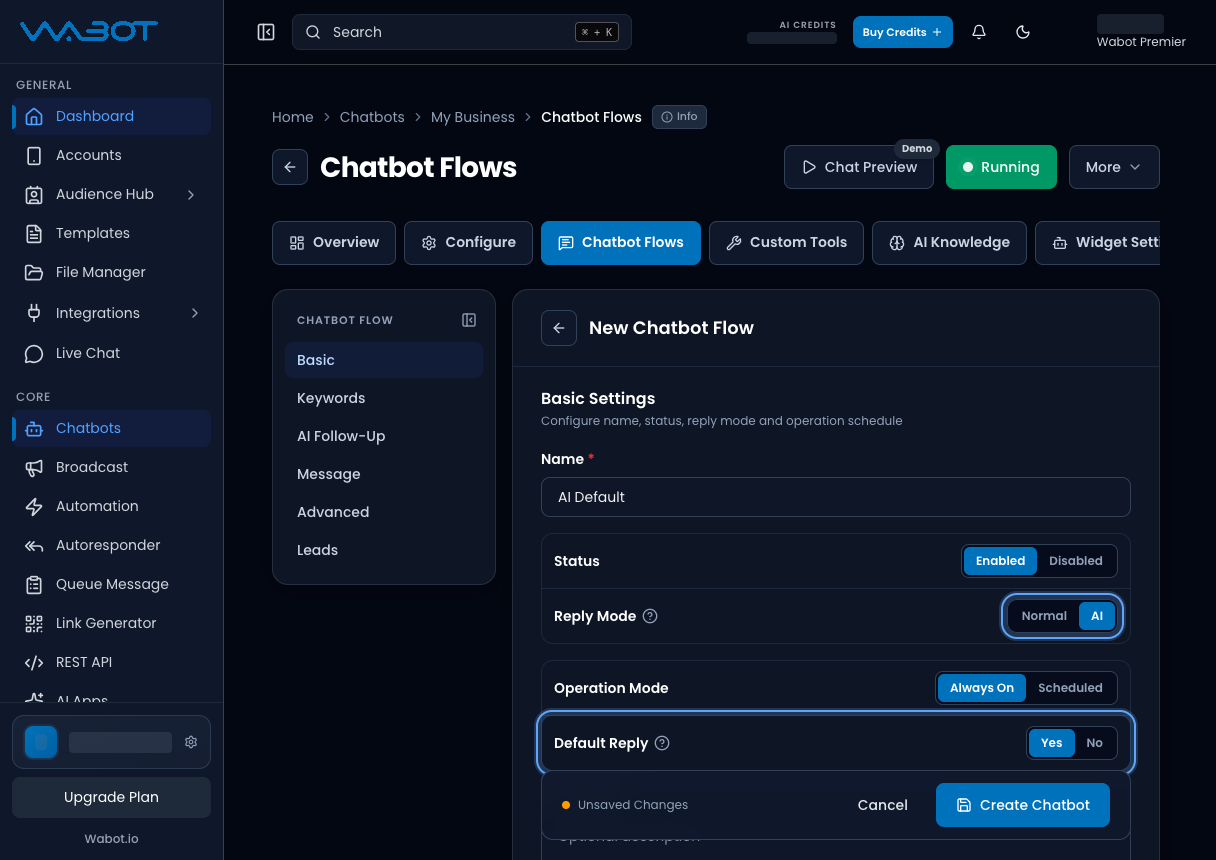Viewport: 1216px width, 860px height.
Task: Switch to dark mode moon icon
Action: pos(1023,32)
